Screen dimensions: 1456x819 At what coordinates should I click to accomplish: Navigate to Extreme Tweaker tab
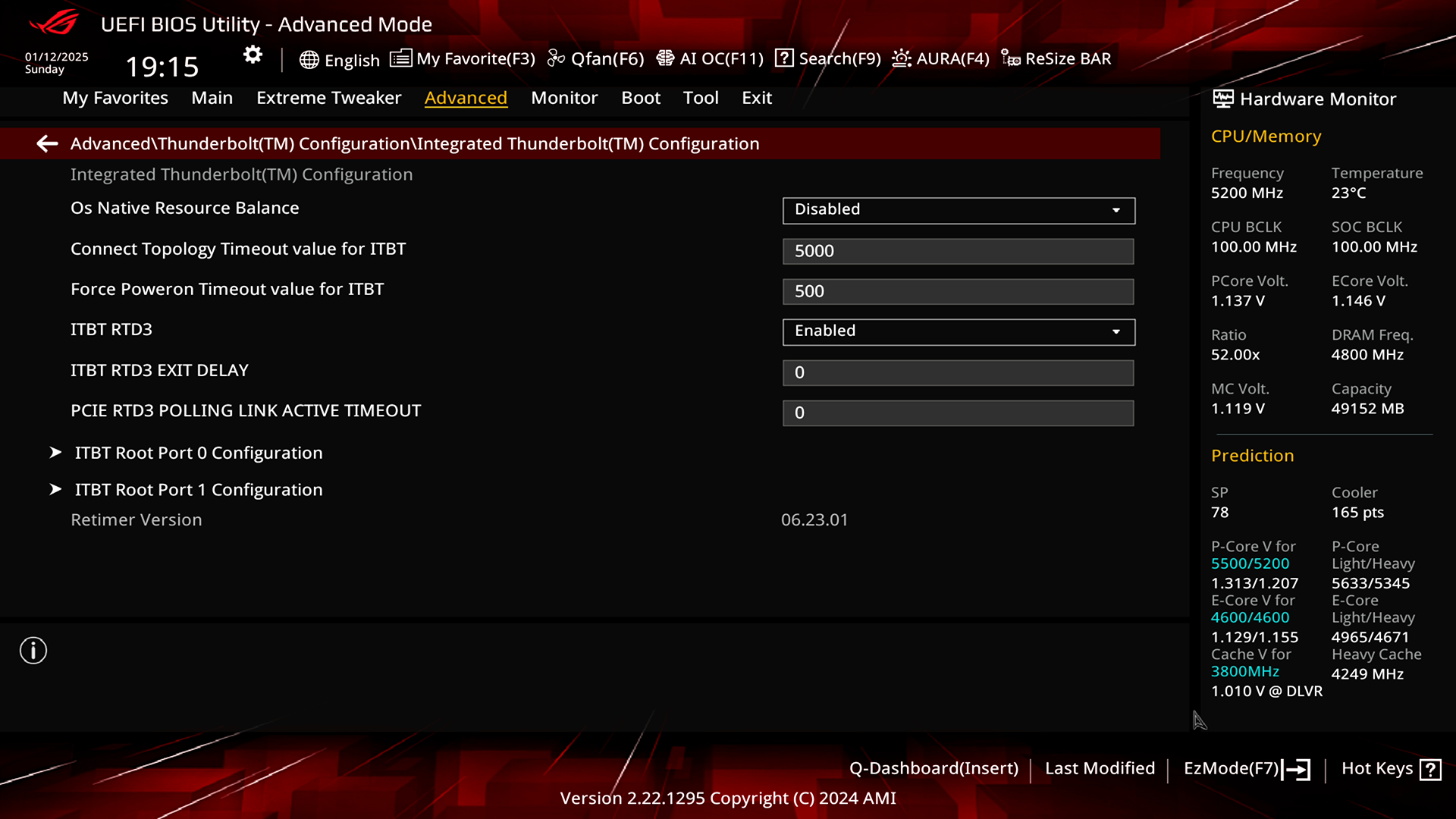(x=328, y=97)
